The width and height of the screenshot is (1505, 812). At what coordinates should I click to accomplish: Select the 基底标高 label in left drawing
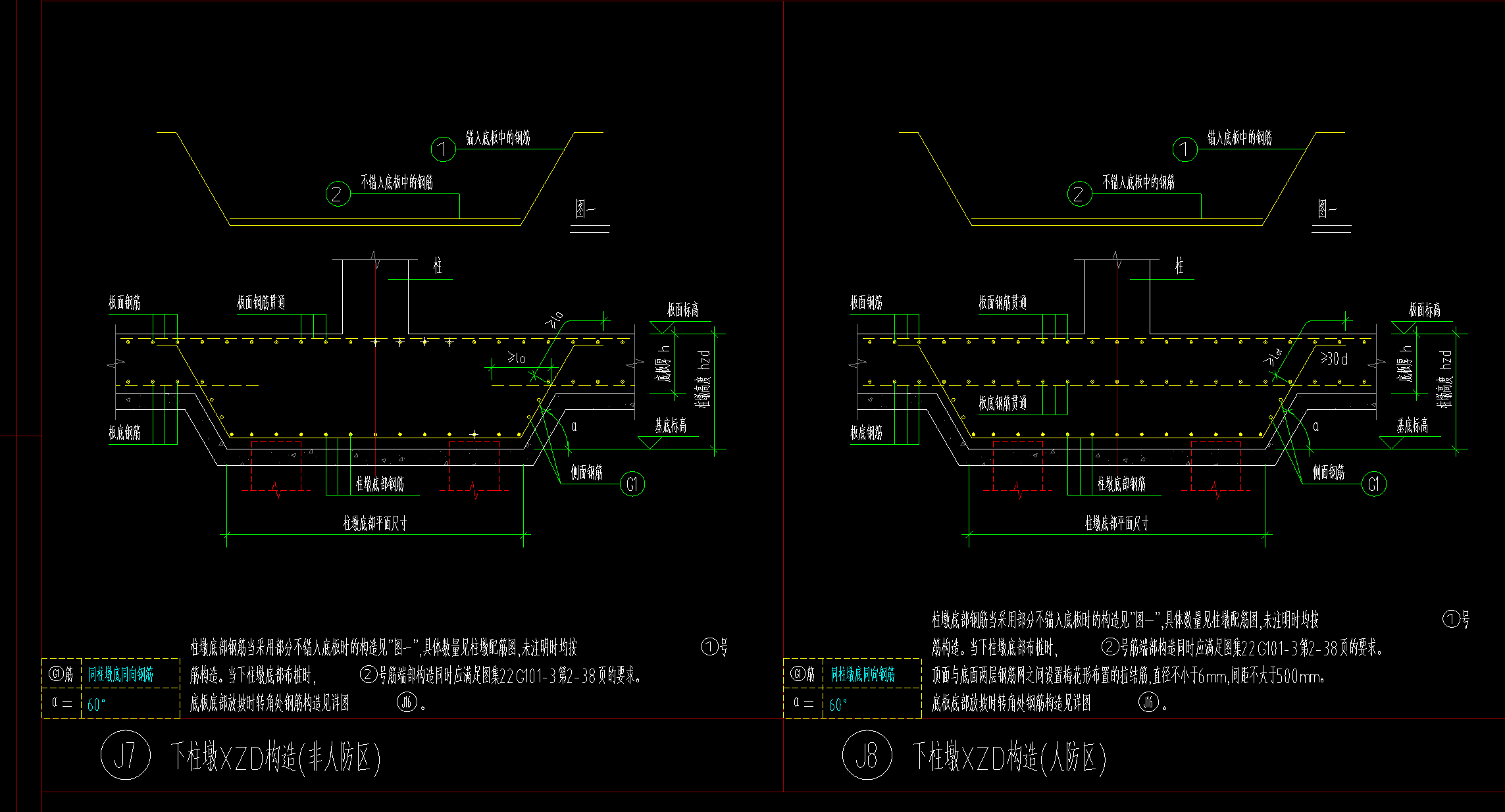coord(671,426)
